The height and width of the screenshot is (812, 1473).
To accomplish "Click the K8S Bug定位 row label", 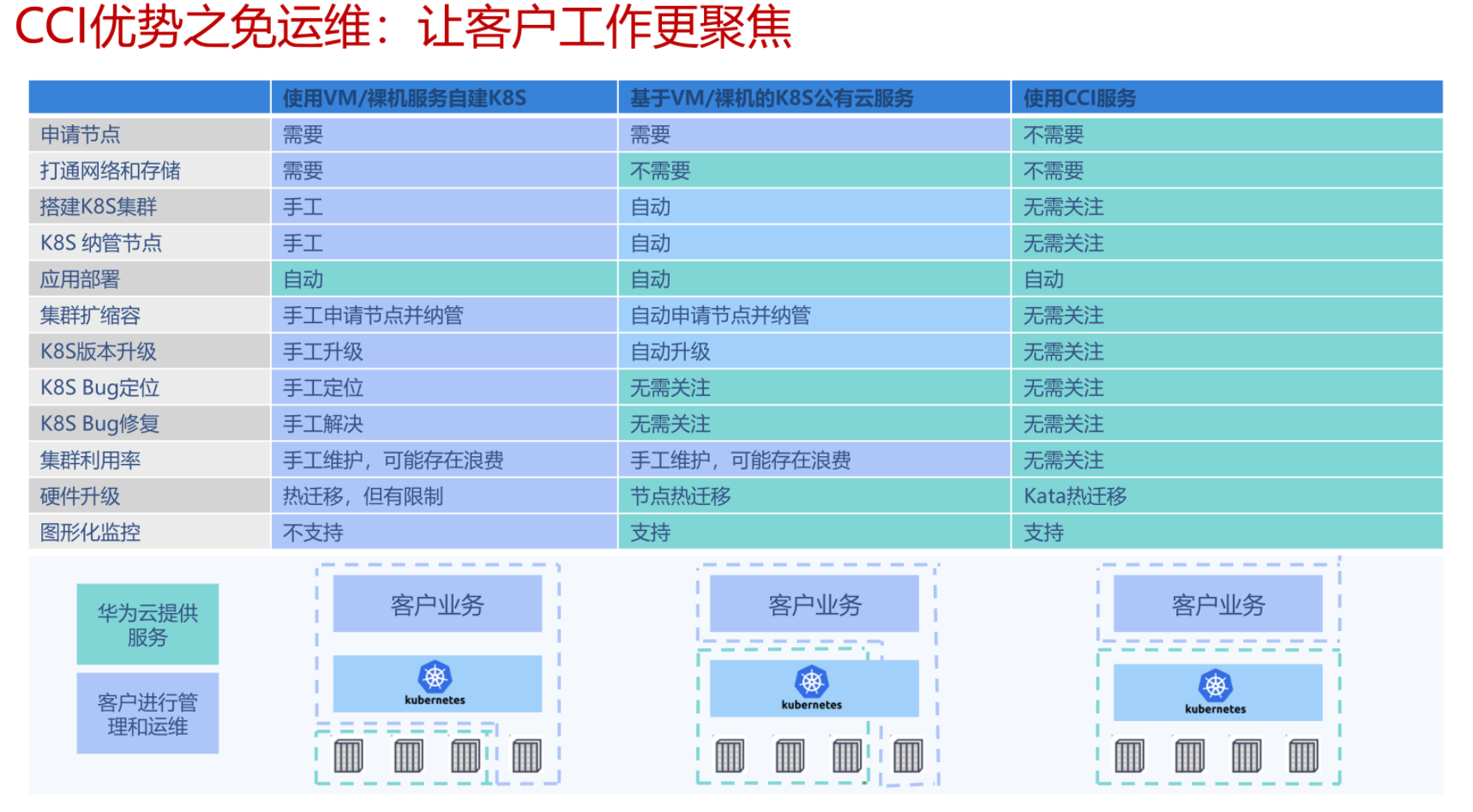I will pos(149,388).
